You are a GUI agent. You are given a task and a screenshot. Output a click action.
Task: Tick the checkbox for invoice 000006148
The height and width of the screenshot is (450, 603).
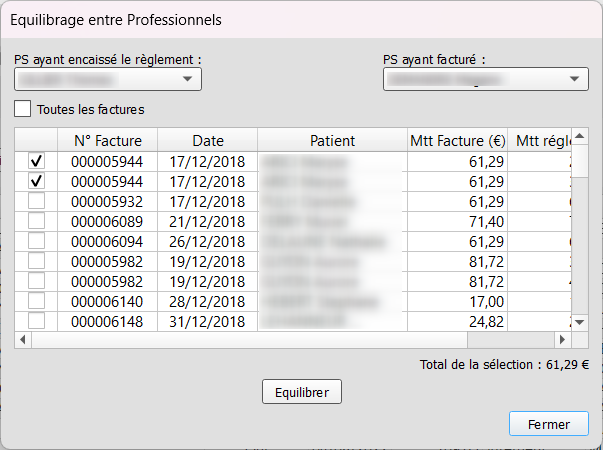tap(37, 321)
